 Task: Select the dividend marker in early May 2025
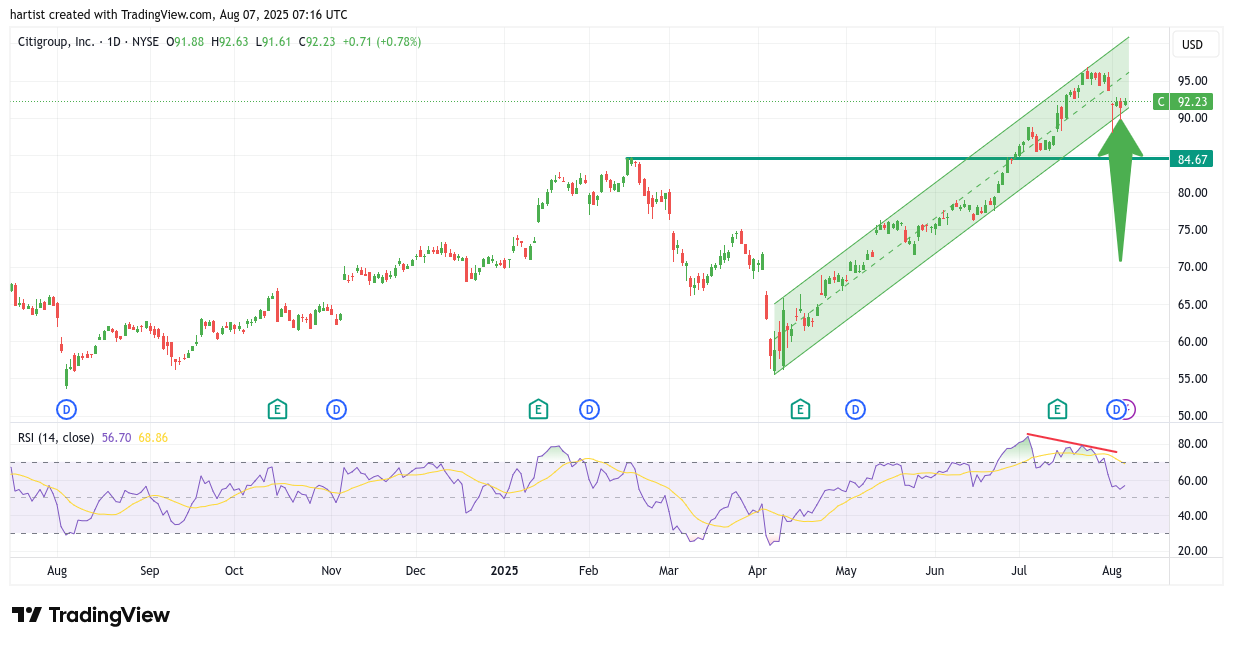855,409
